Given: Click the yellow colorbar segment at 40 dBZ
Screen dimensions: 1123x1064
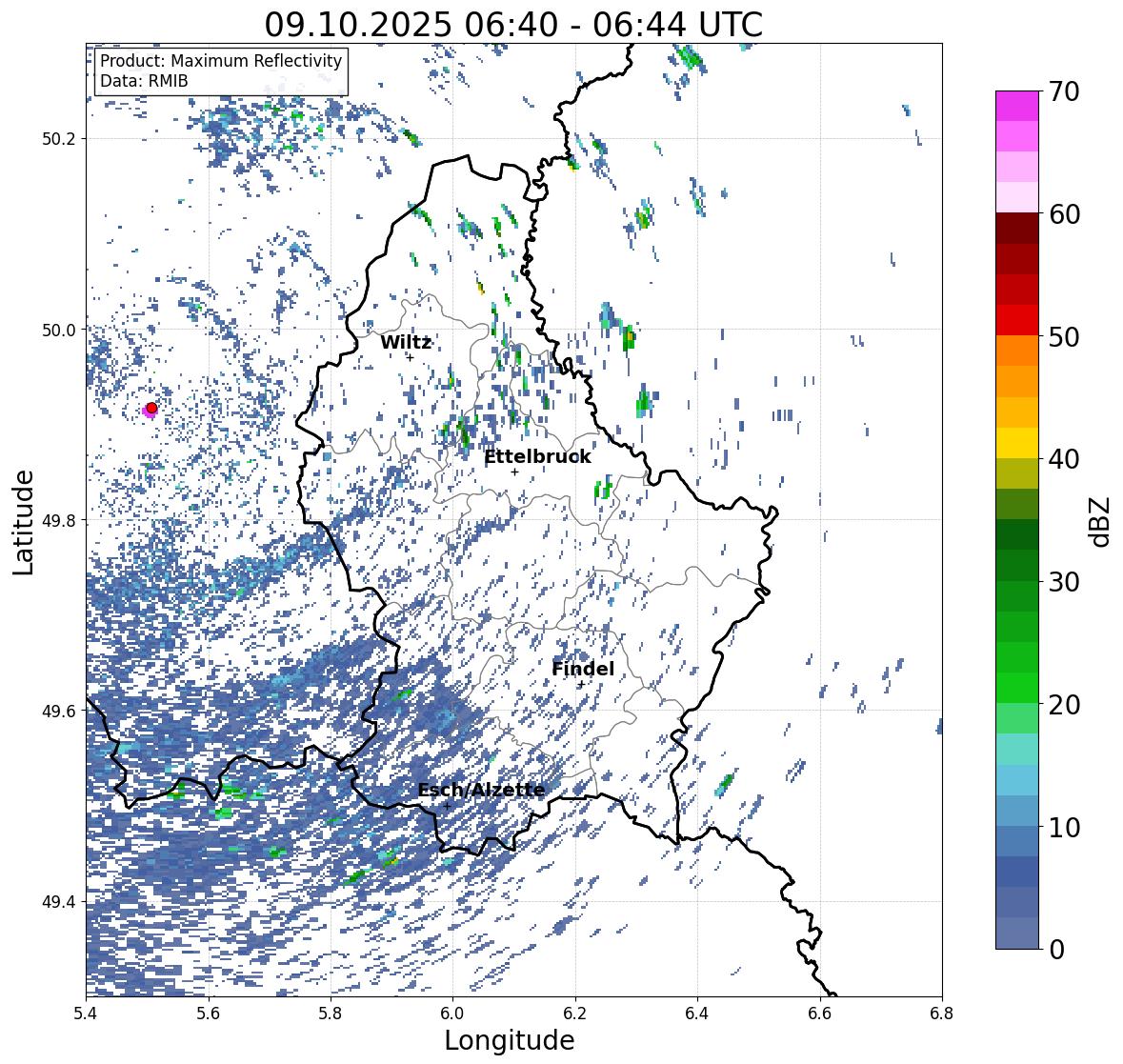Looking at the screenshot, I should (1017, 443).
